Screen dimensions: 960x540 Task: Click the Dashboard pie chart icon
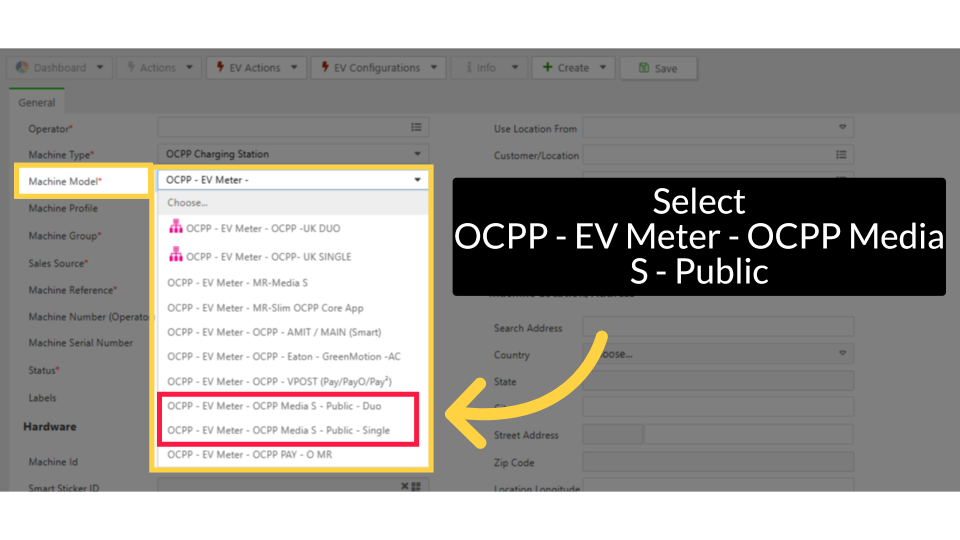point(23,67)
